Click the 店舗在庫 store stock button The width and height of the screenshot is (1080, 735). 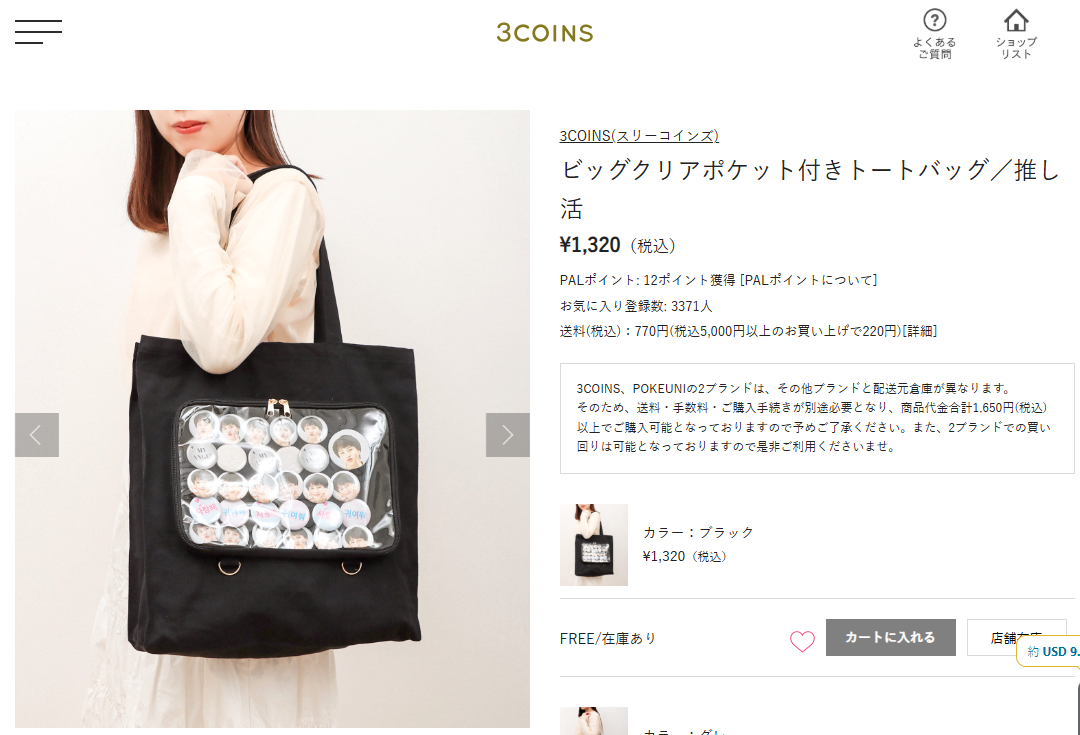[x=1016, y=637]
